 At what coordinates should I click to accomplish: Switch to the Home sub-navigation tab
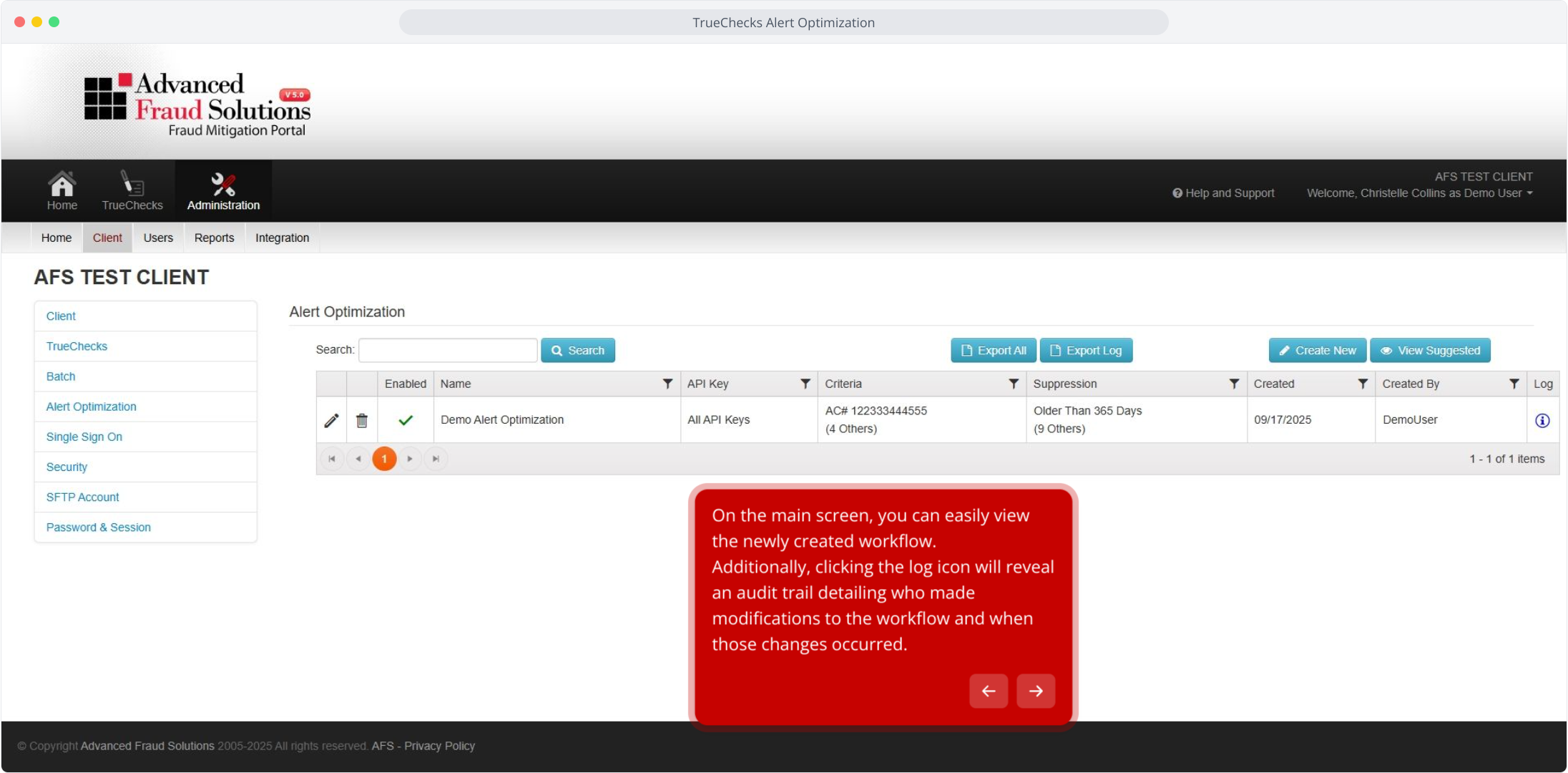click(57, 238)
